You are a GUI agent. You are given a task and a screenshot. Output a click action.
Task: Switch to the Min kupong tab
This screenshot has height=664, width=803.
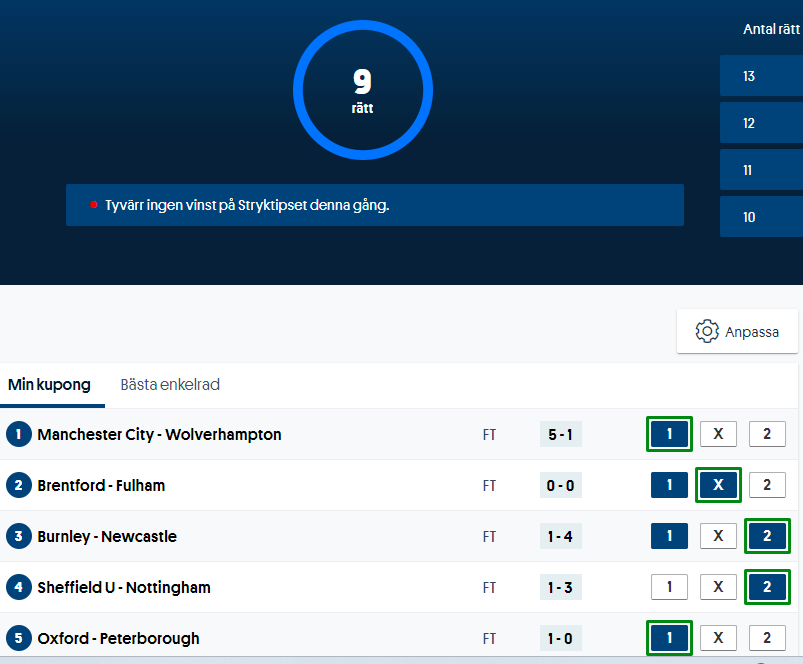pyautogui.click(x=49, y=385)
